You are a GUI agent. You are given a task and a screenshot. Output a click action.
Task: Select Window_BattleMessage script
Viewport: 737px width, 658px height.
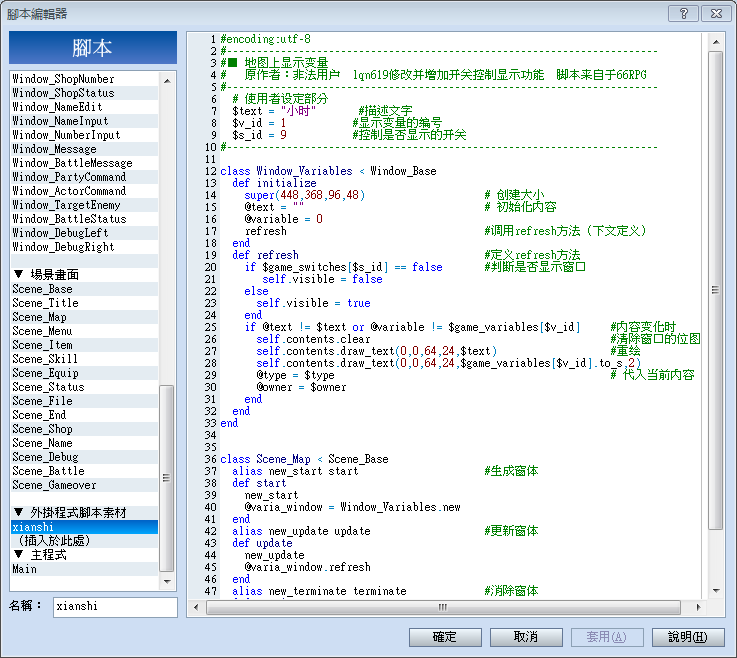85,163
